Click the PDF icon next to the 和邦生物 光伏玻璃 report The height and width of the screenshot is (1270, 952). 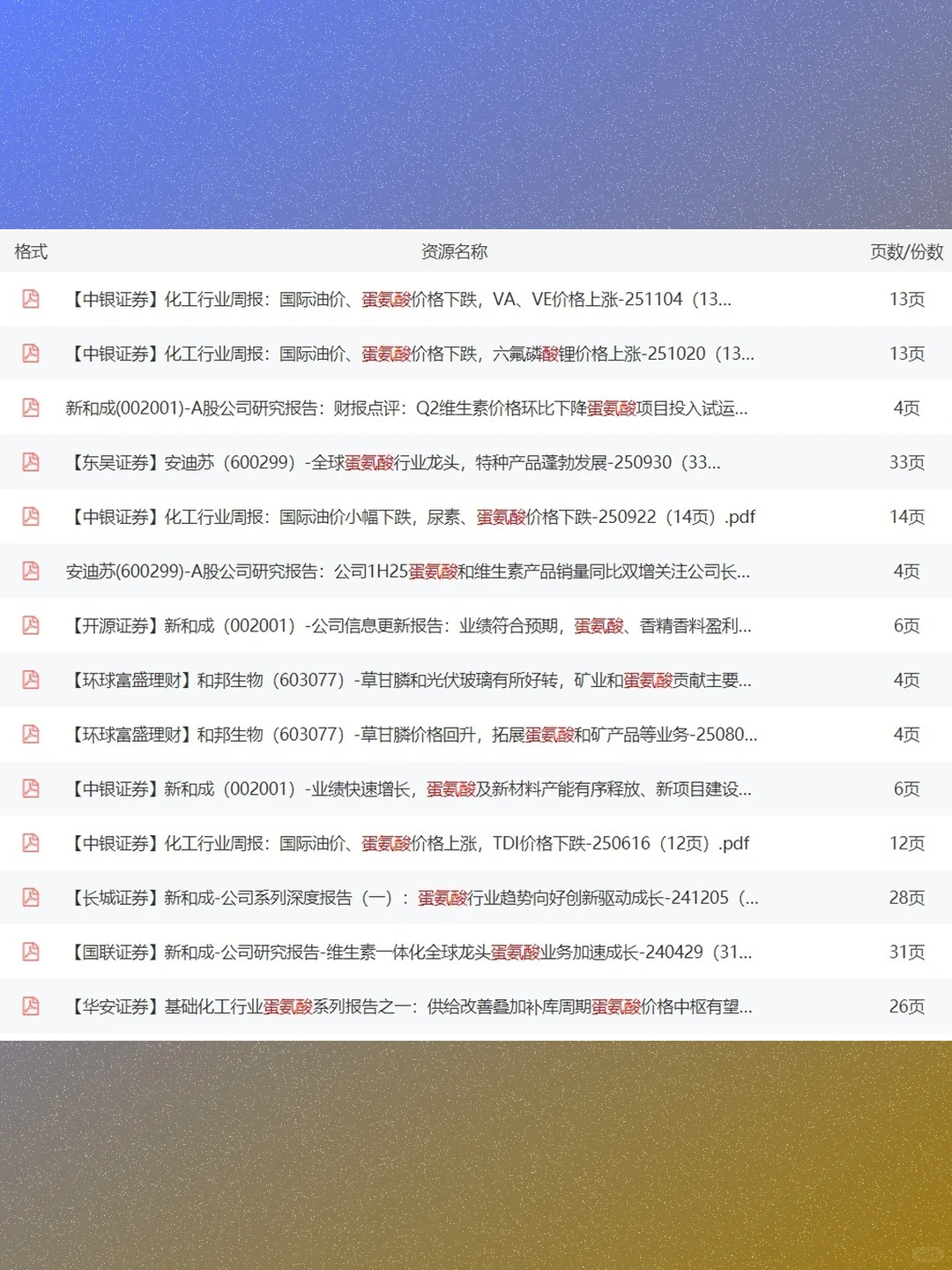(x=31, y=681)
